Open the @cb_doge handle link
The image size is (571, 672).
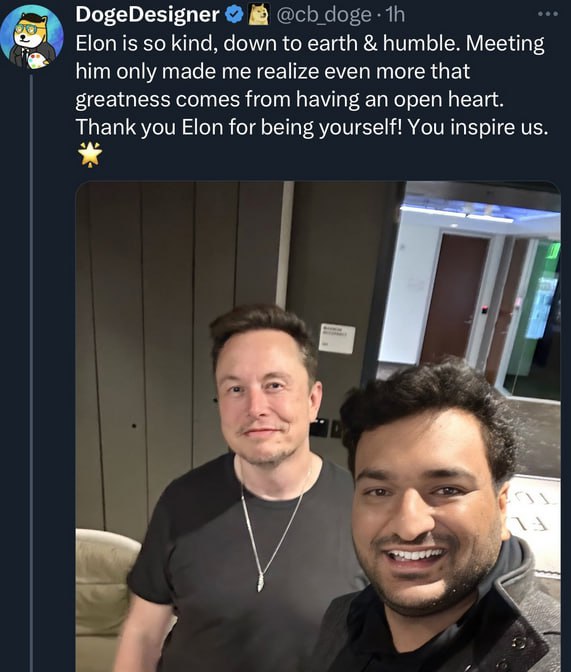click(x=324, y=15)
